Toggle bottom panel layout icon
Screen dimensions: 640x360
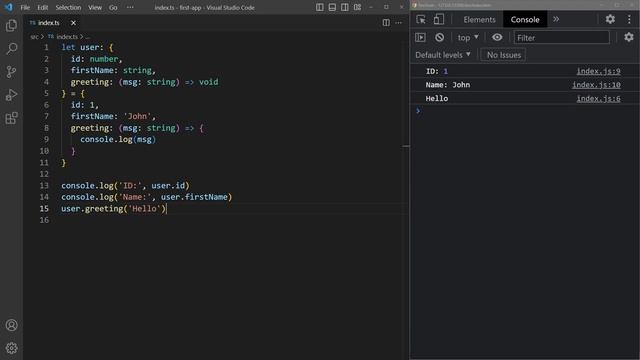332,7
